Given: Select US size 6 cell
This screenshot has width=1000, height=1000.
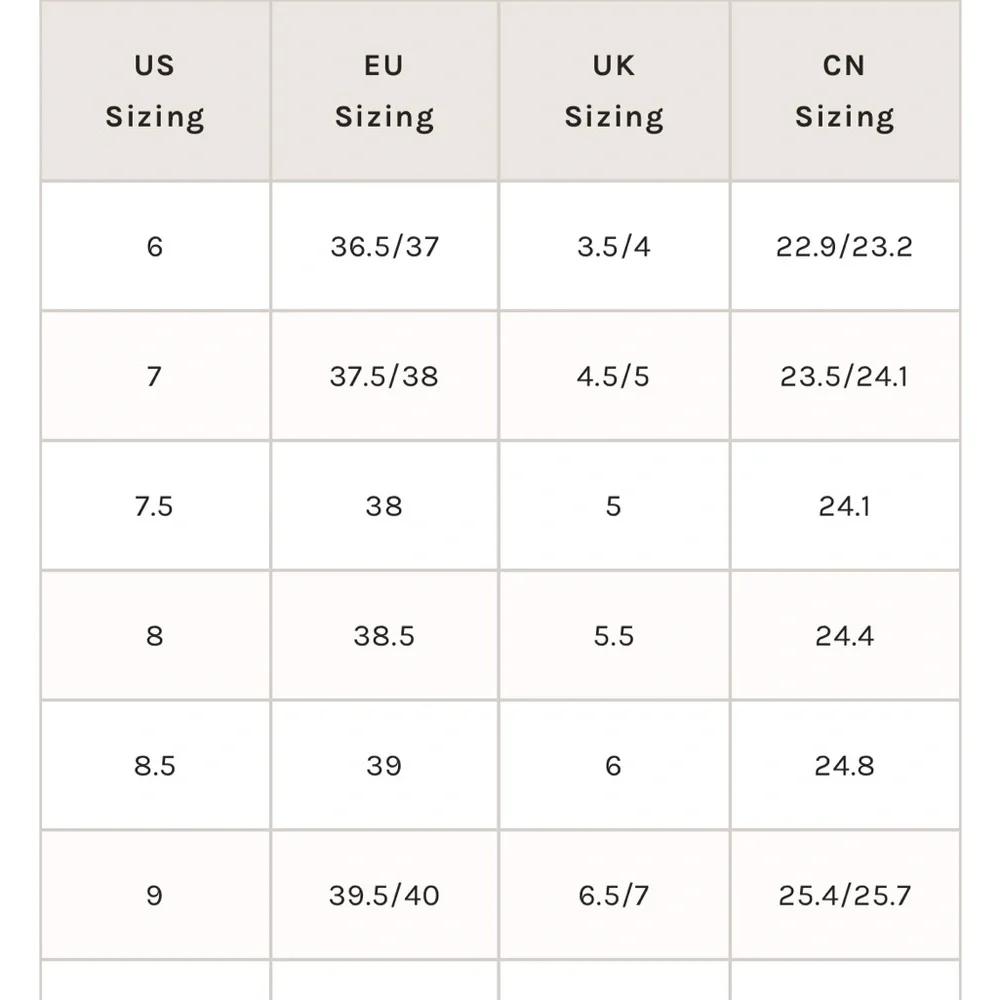Looking at the screenshot, I should (156, 247).
